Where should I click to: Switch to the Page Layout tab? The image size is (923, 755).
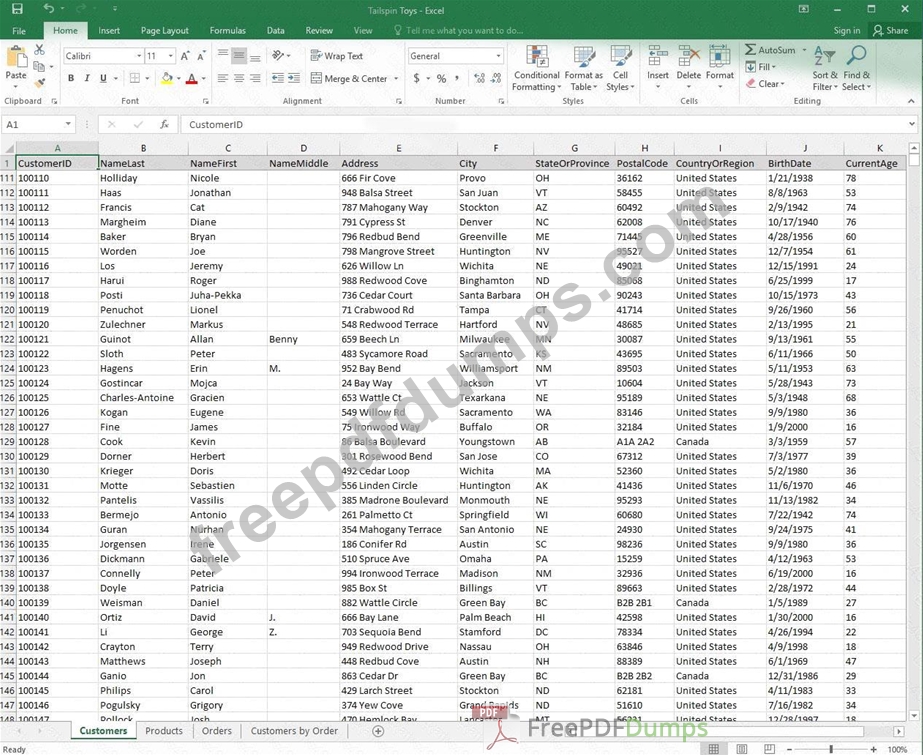pyautogui.click(x=165, y=31)
